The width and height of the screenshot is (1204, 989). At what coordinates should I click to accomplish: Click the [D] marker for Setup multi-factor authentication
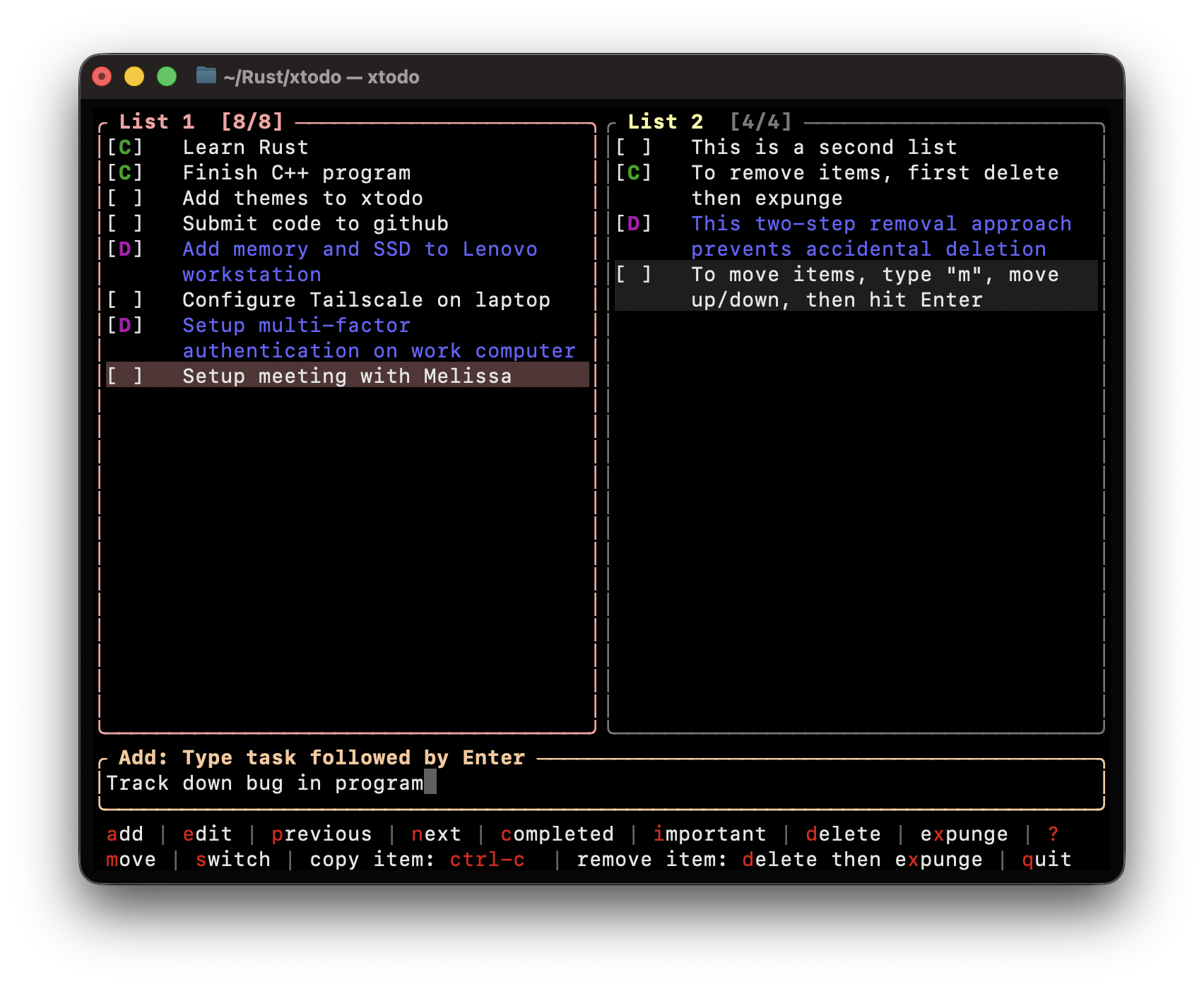(125, 325)
